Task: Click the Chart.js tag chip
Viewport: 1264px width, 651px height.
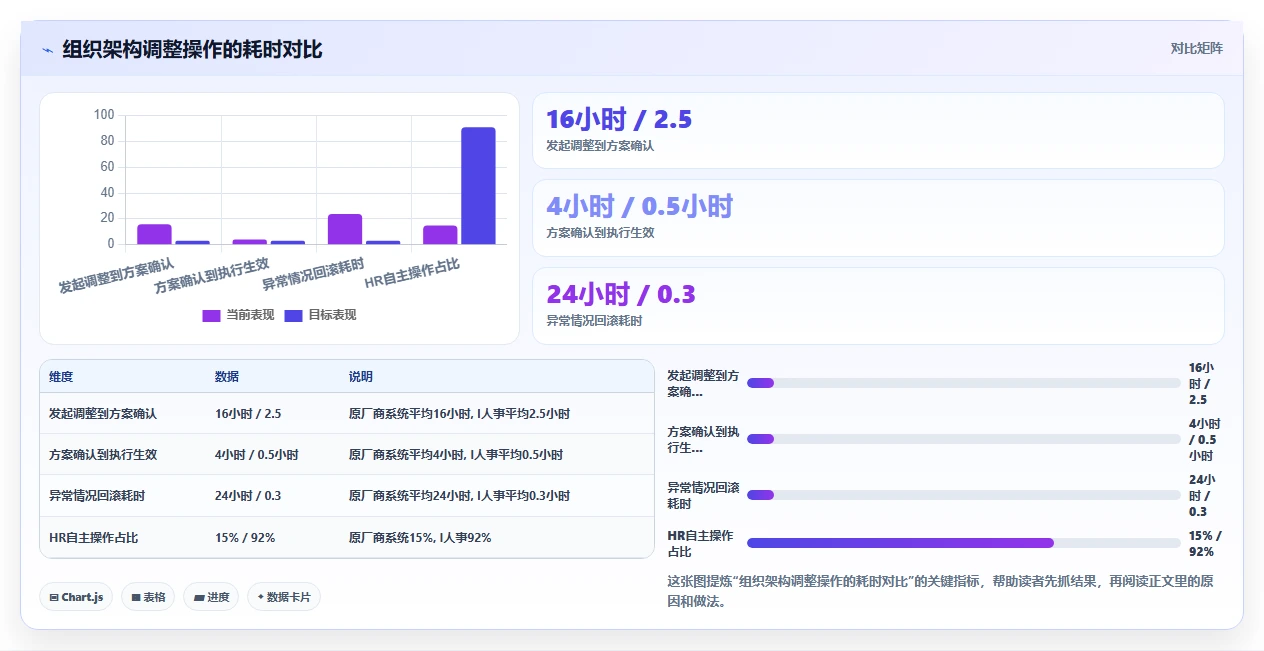Action: (x=78, y=597)
